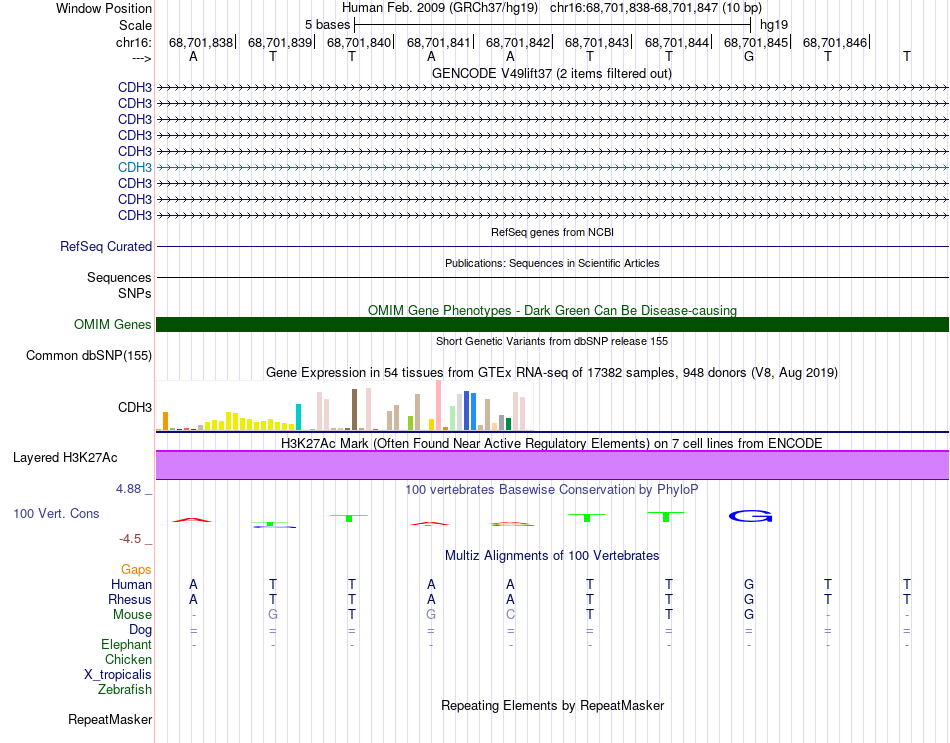
Task: Click the Gaps row label
Action: (x=136, y=570)
